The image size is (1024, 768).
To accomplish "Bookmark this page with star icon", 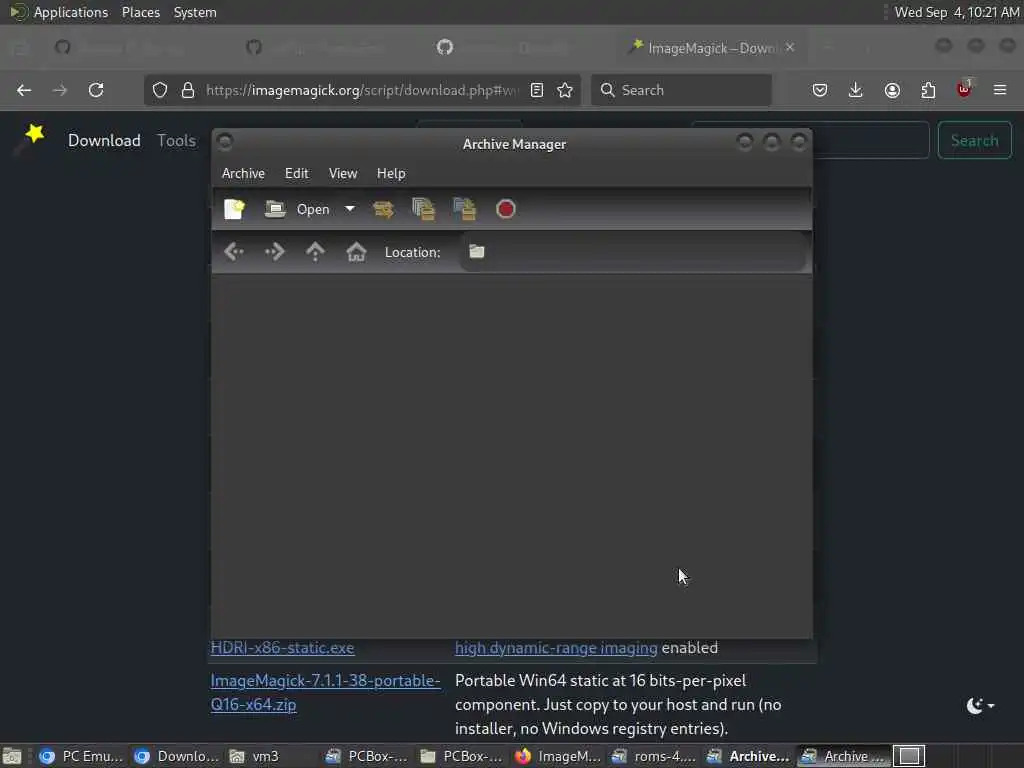I will click(x=566, y=90).
